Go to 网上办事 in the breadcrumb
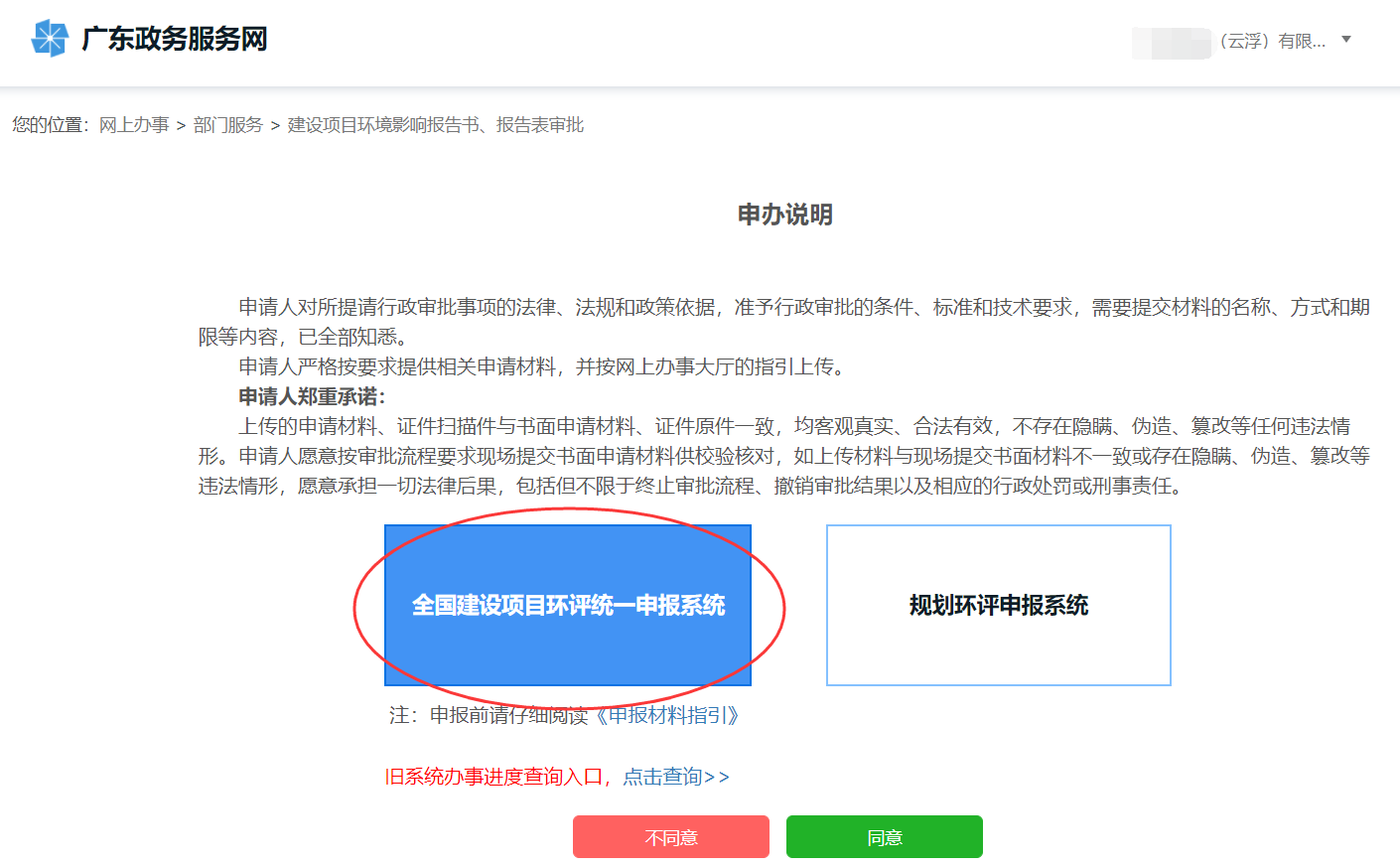 pos(134,125)
